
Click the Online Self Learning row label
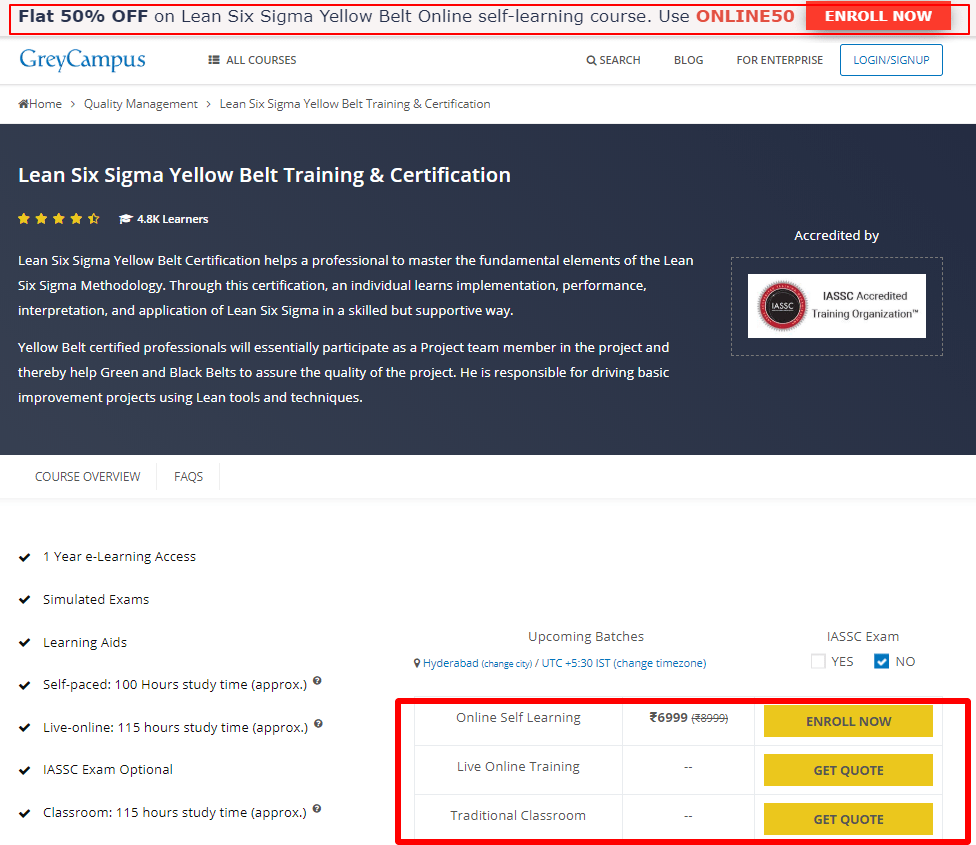pos(518,717)
